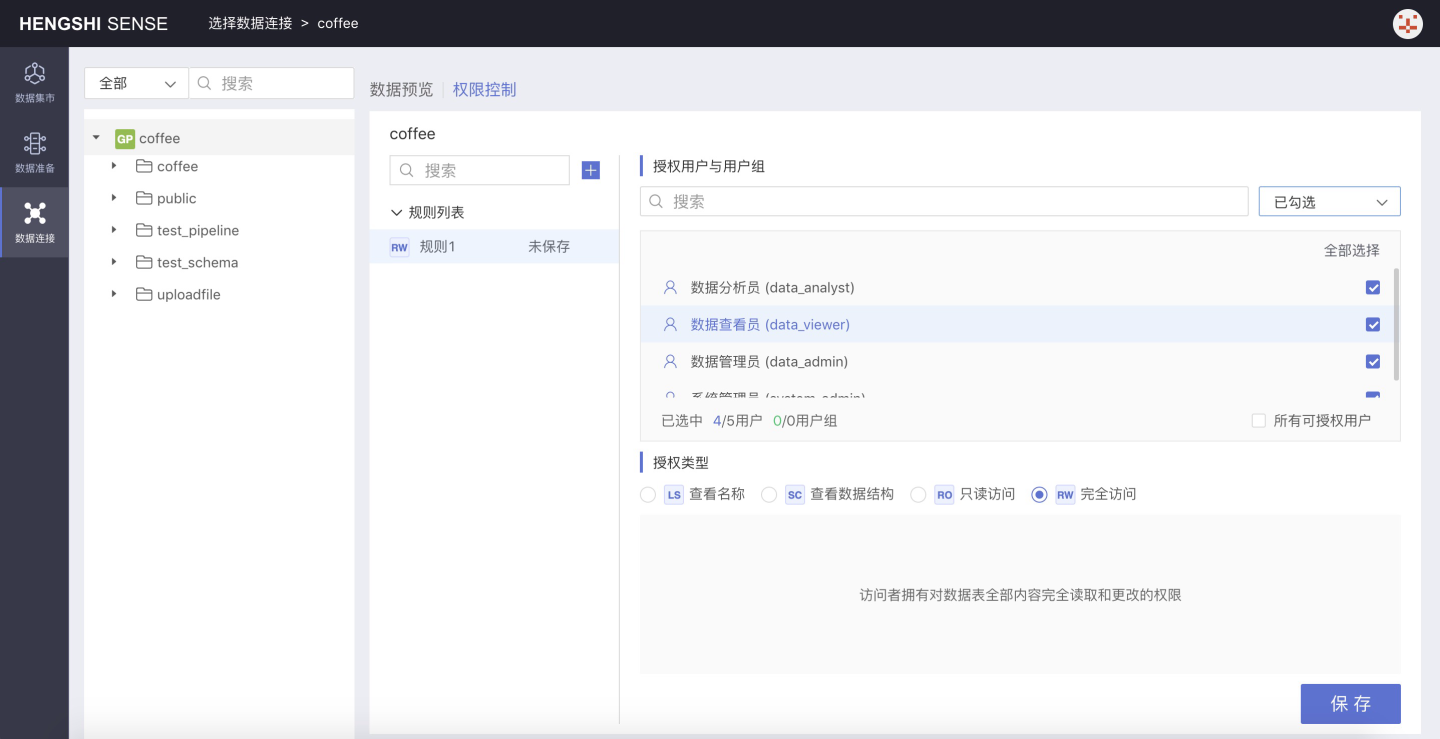The height and width of the screenshot is (739, 1440).
Task: Switch to the 数据预览 tab
Action: pyautogui.click(x=401, y=90)
